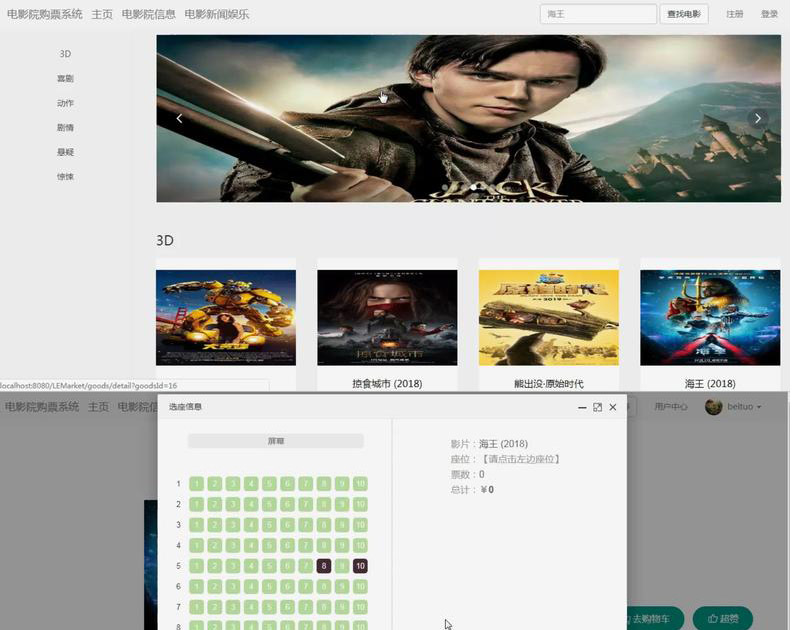Click the 去购物车 cart button
The image size is (800, 630).
[655, 619]
